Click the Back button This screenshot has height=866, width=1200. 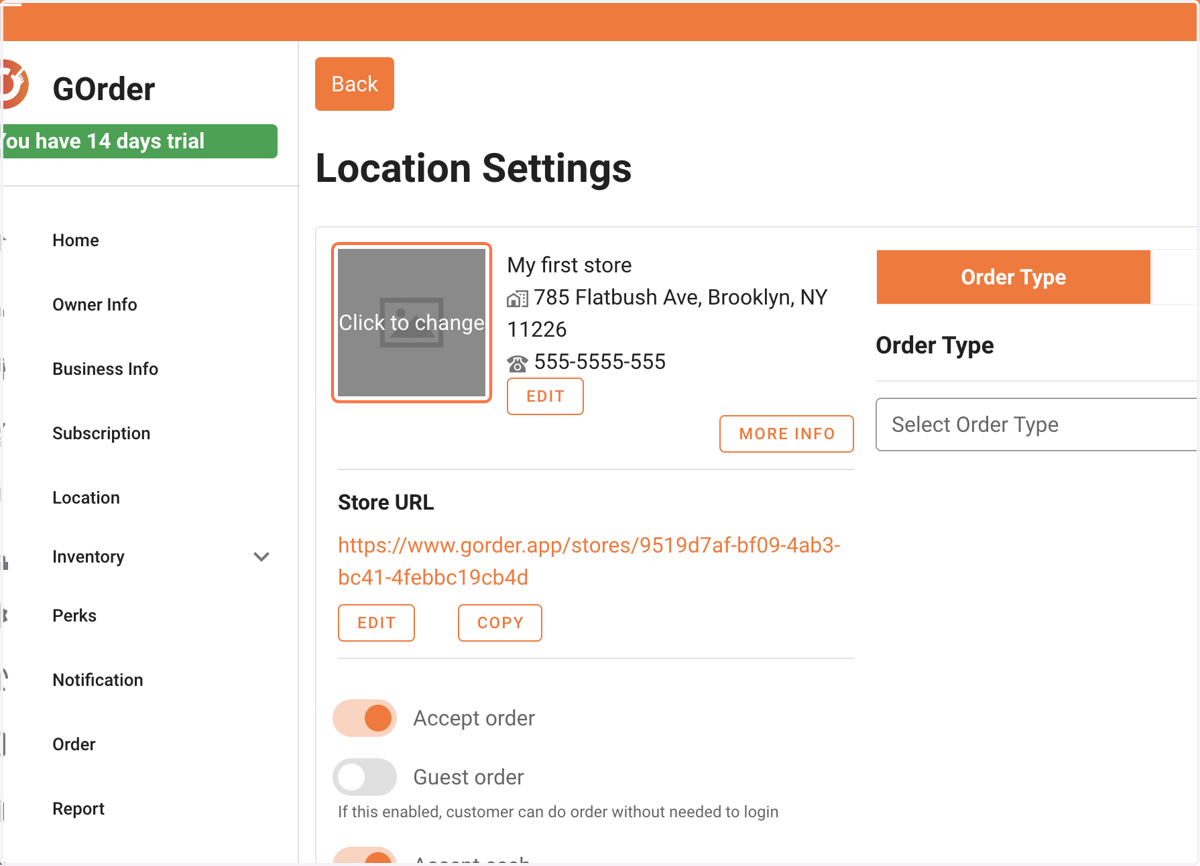coord(354,84)
